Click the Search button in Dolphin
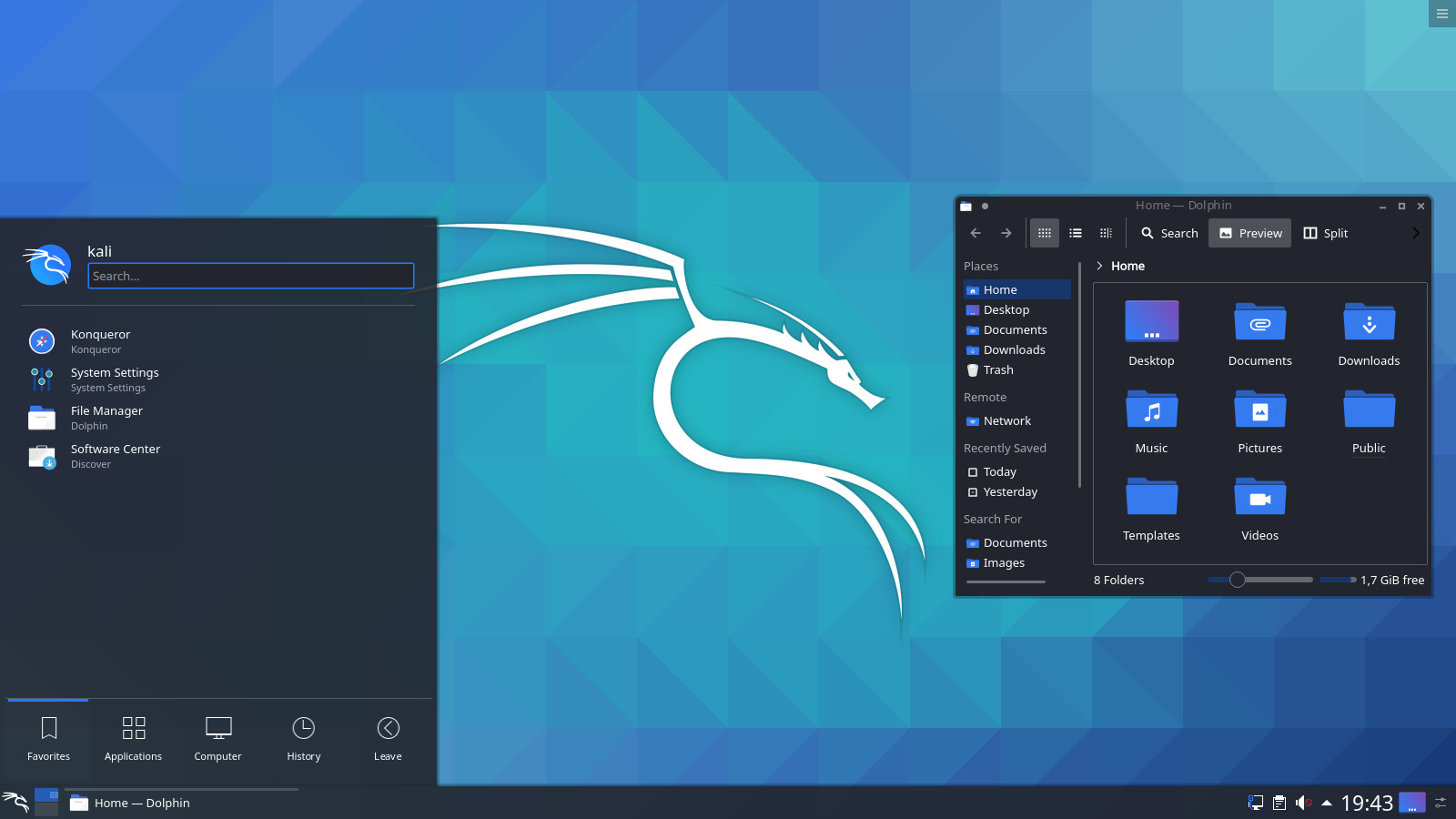Viewport: 1456px width, 819px height. click(1169, 233)
